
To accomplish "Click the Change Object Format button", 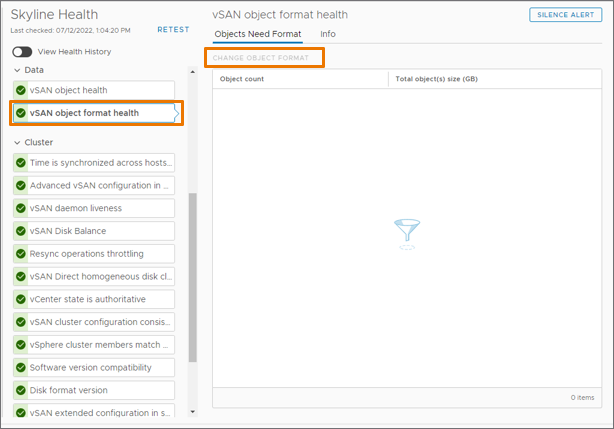I will click(x=265, y=58).
